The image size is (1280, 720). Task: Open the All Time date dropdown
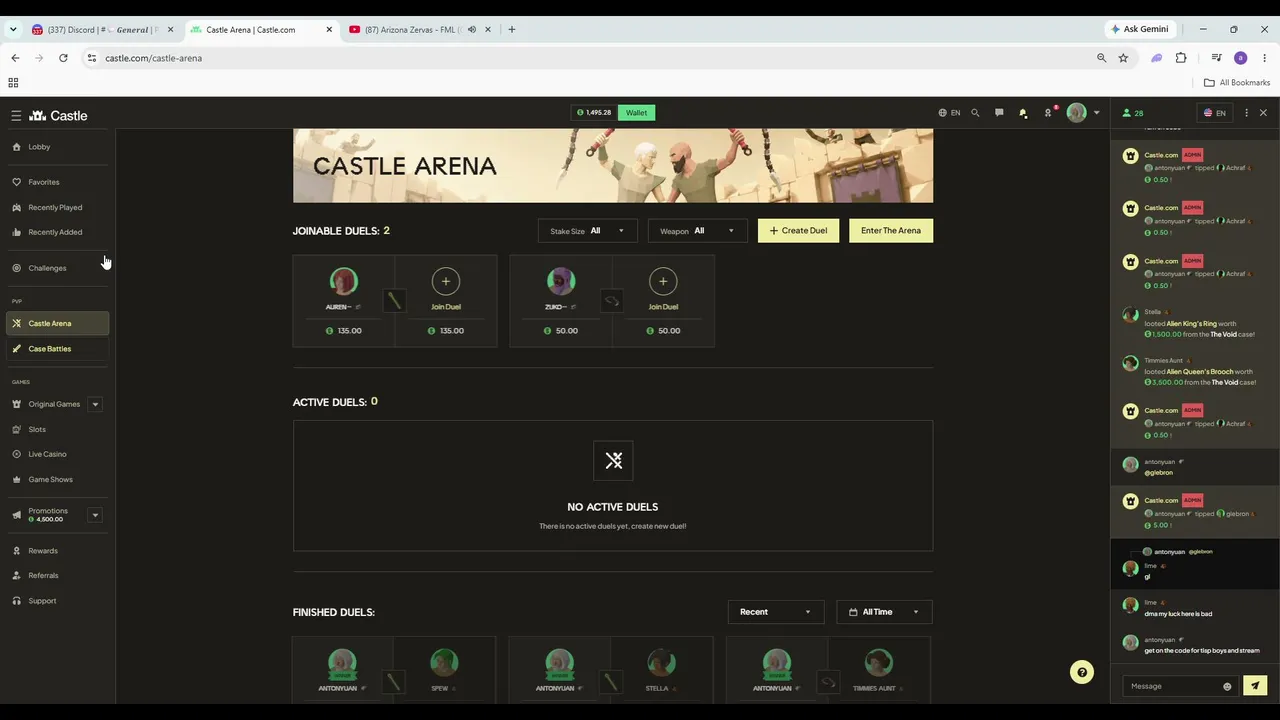point(884,612)
